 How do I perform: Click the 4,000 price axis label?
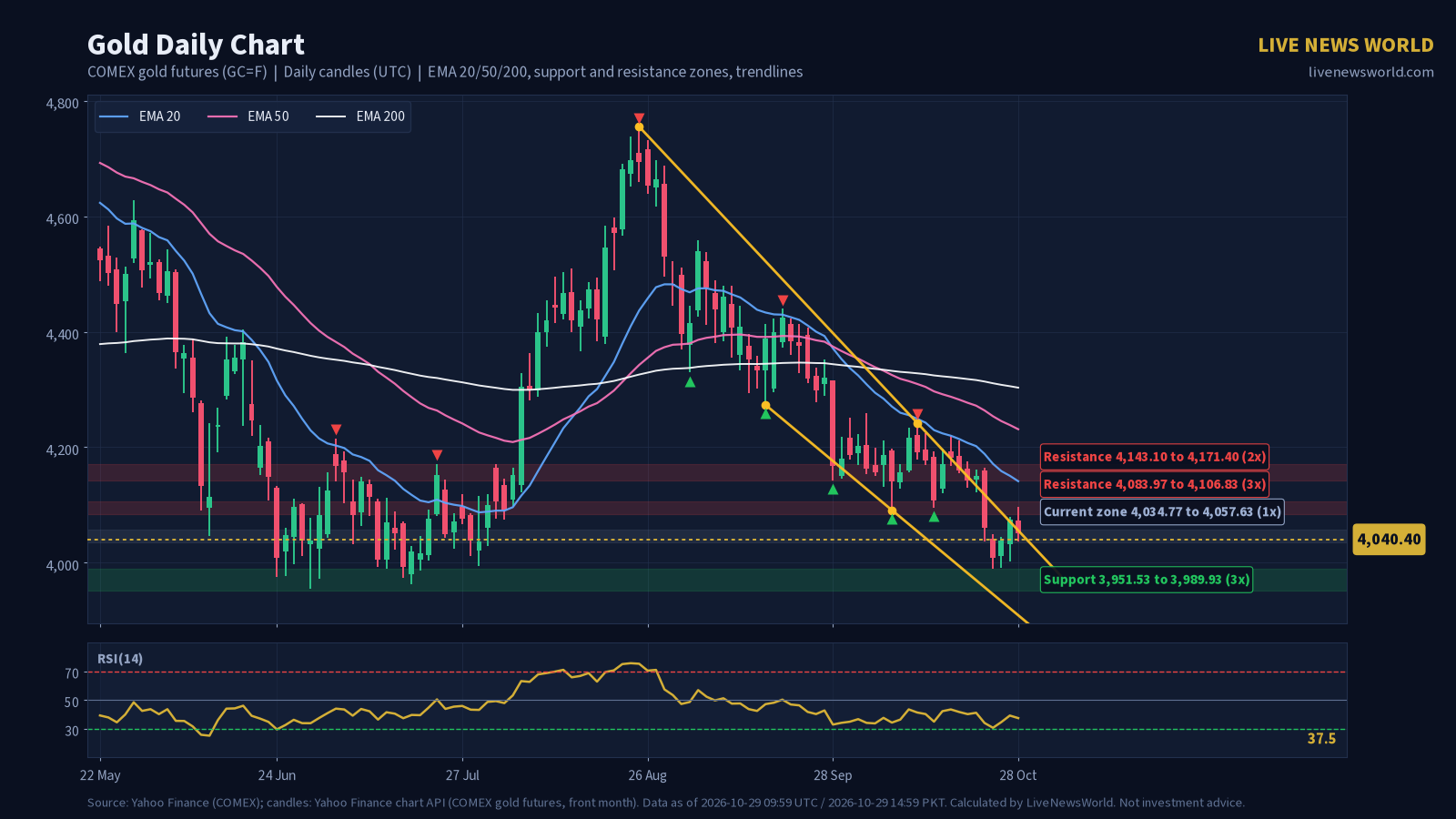click(x=63, y=565)
